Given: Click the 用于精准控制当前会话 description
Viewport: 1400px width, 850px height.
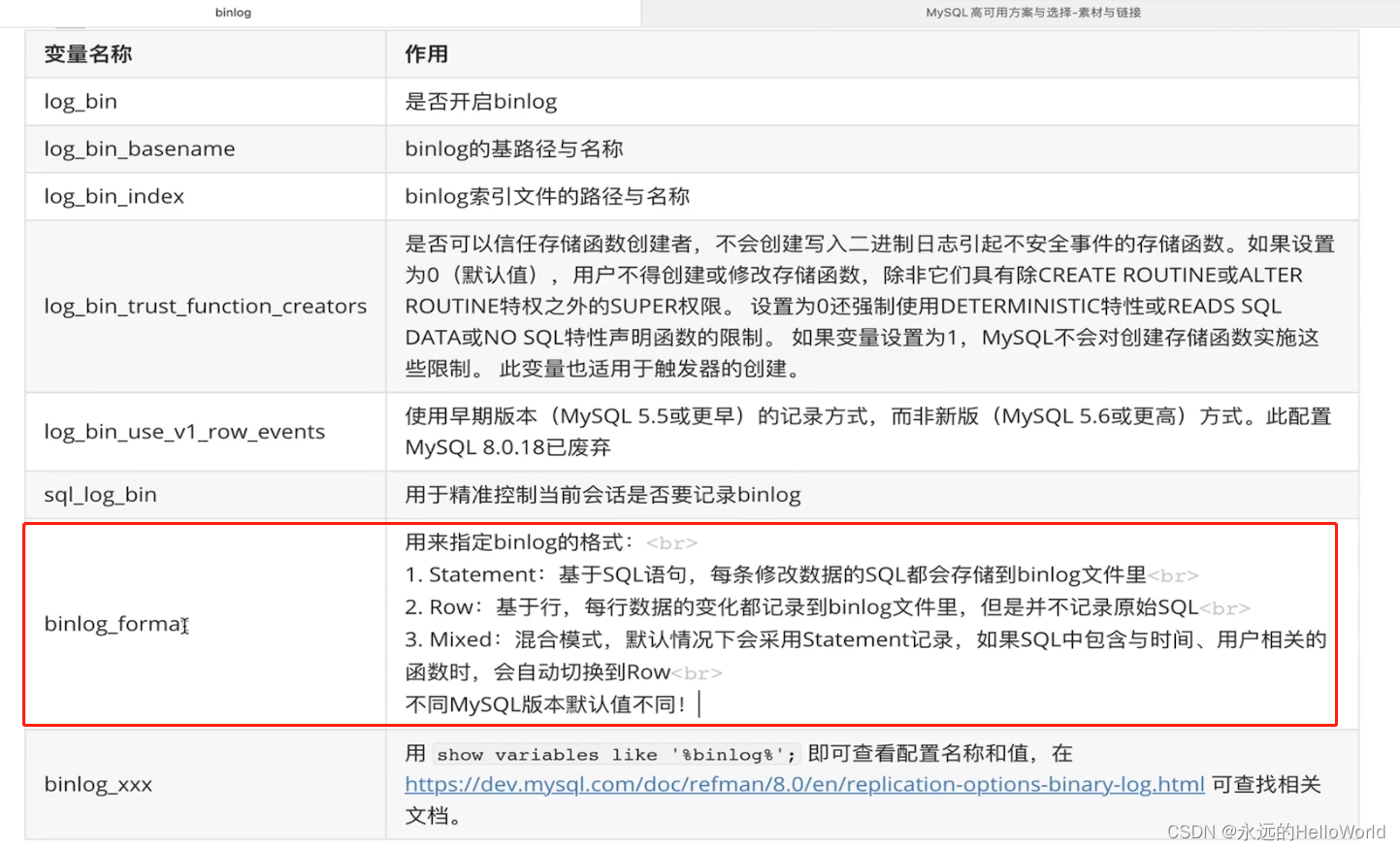Looking at the screenshot, I should click(602, 495).
